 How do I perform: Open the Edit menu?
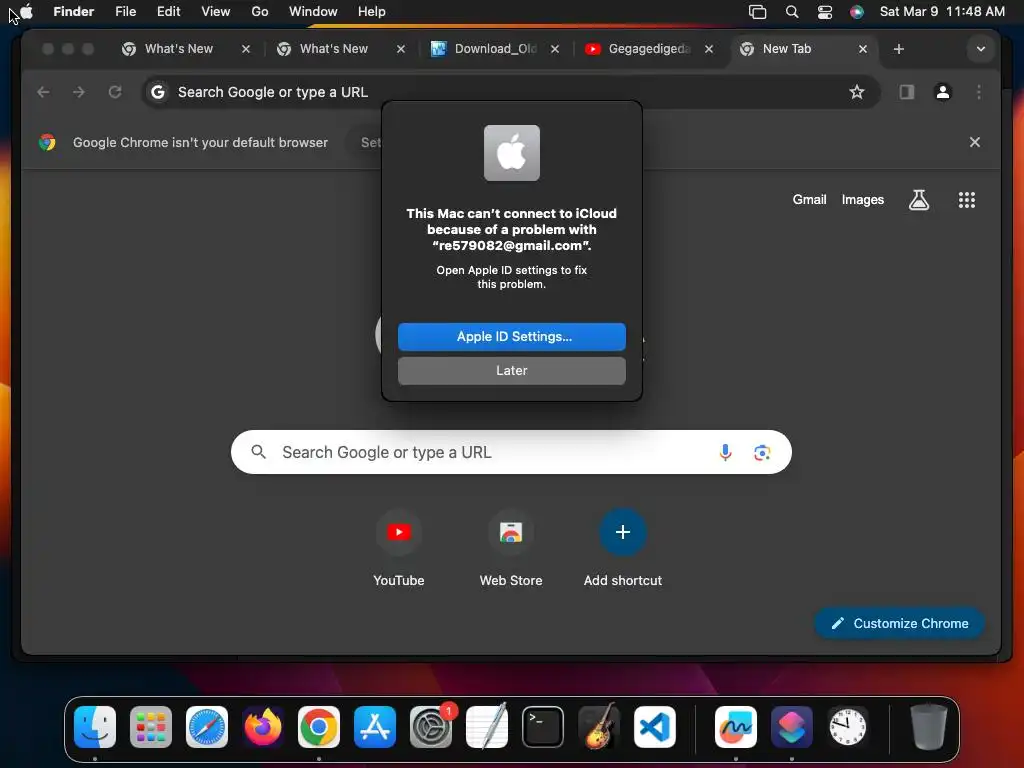coord(168,11)
